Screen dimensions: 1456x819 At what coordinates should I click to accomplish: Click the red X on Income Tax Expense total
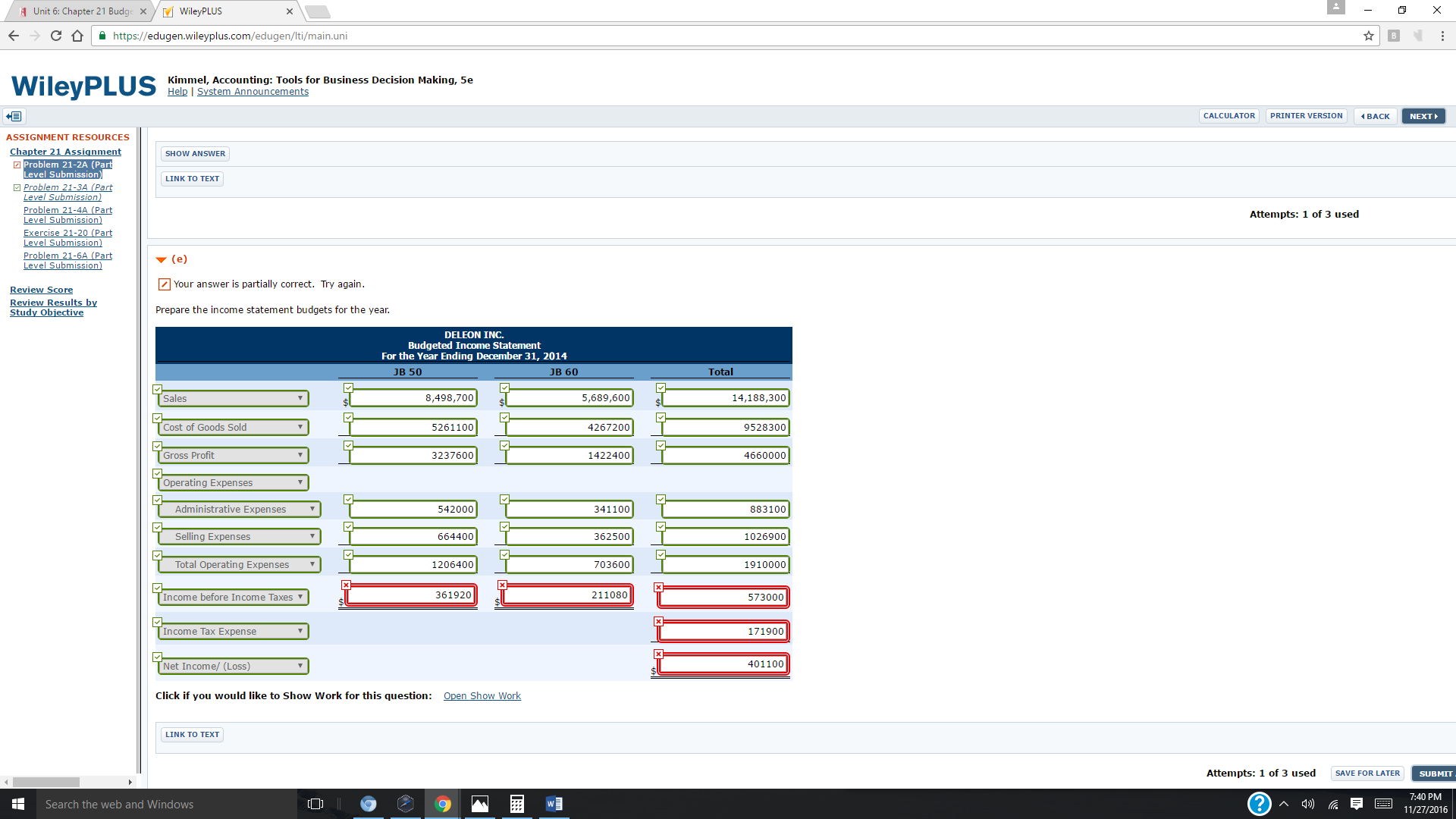click(658, 621)
